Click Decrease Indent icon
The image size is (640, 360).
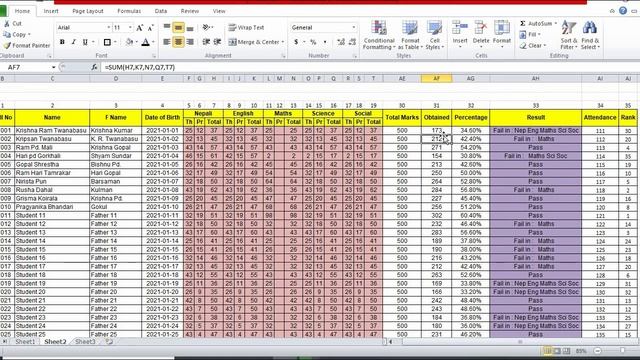point(206,42)
